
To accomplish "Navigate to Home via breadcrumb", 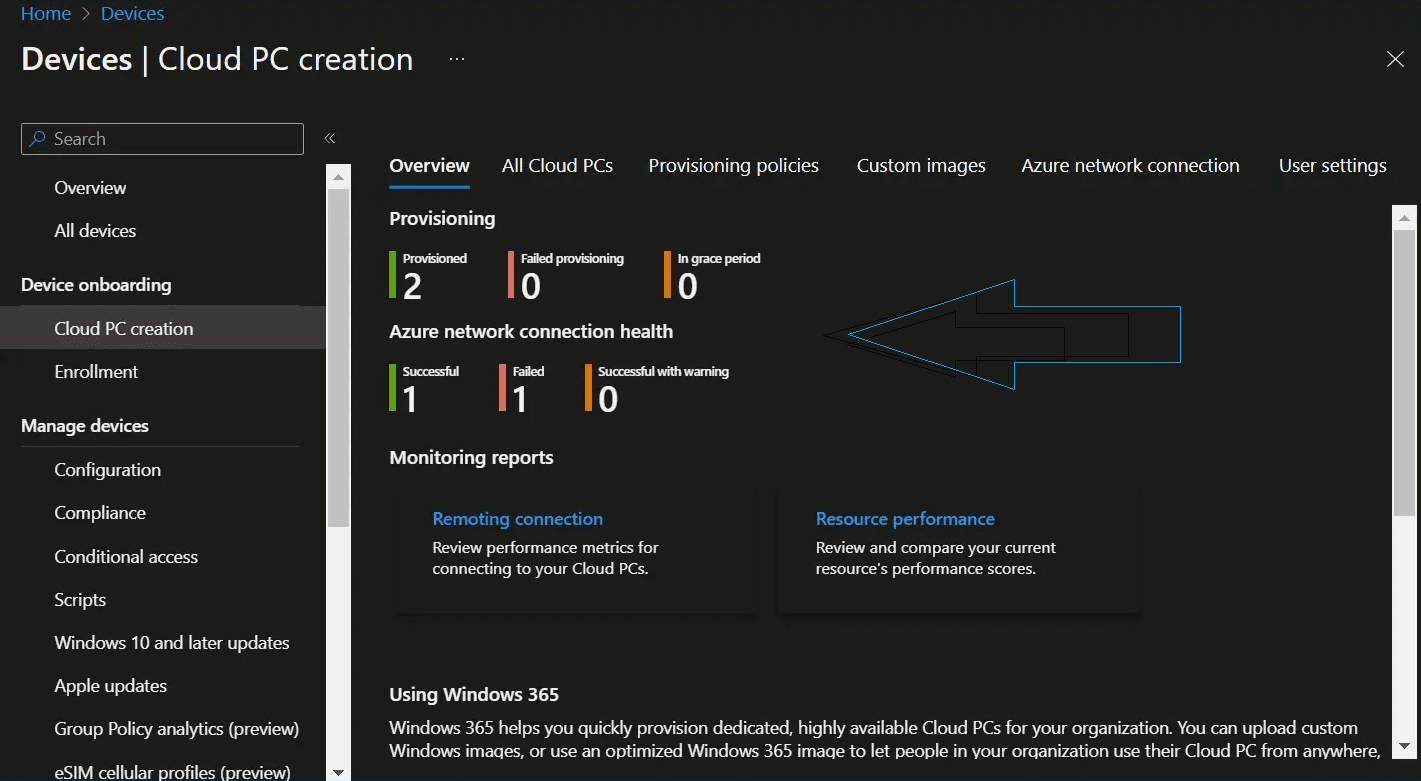I will 46,13.
